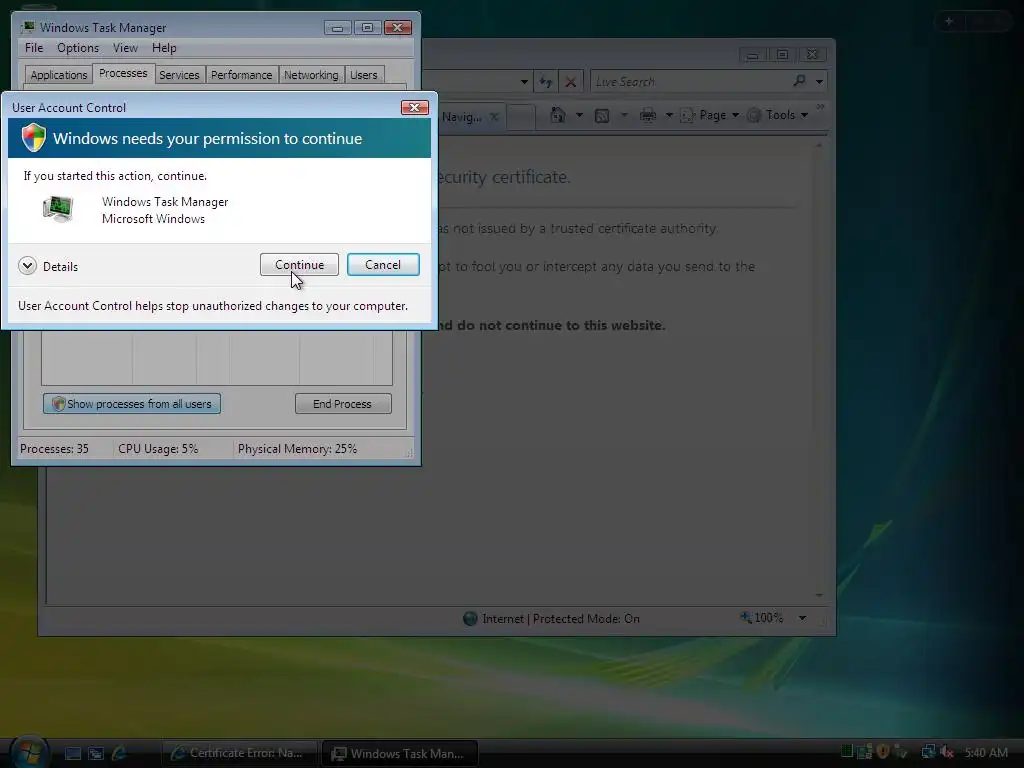Click the network connection tray icon
This screenshot has width=1024, height=768.
[x=927, y=752]
